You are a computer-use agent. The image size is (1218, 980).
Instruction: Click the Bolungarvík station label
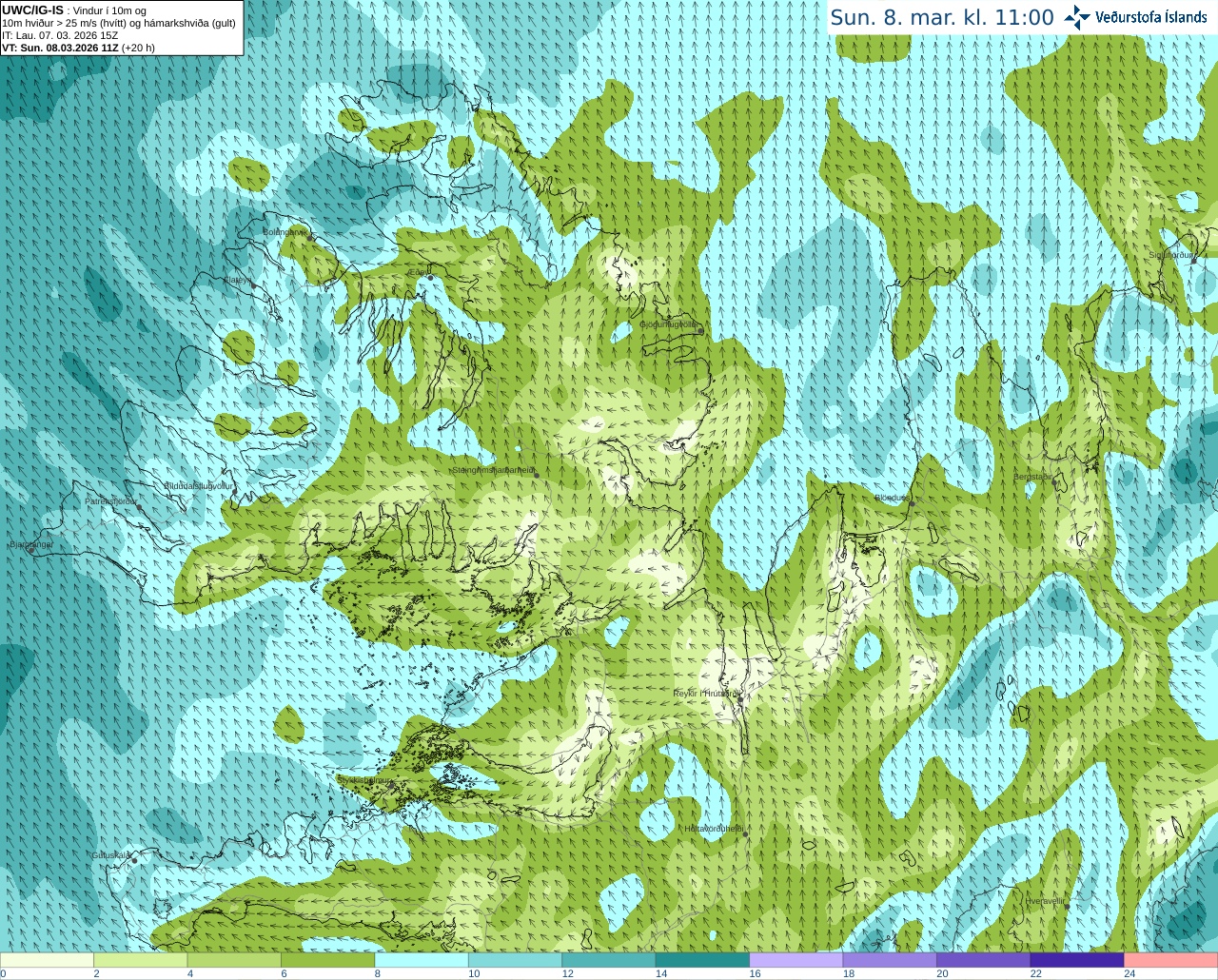(285, 231)
